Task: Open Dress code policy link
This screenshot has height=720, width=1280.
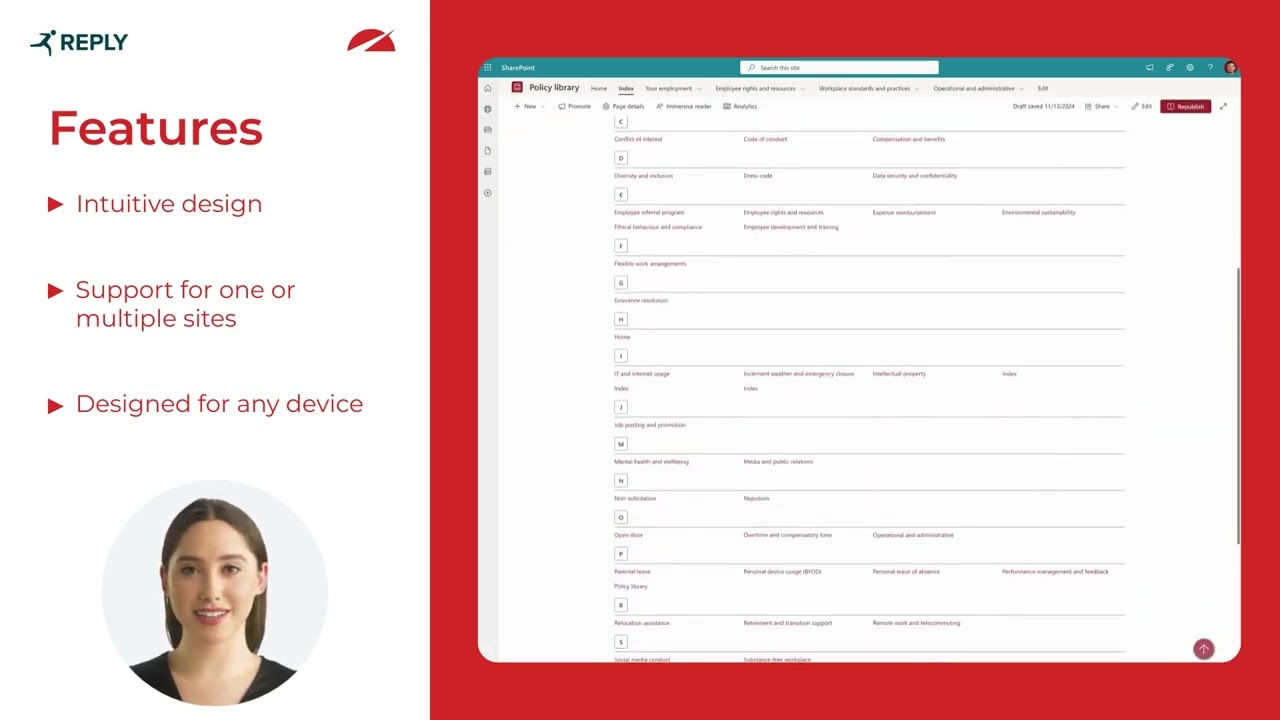Action: click(x=758, y=176)
